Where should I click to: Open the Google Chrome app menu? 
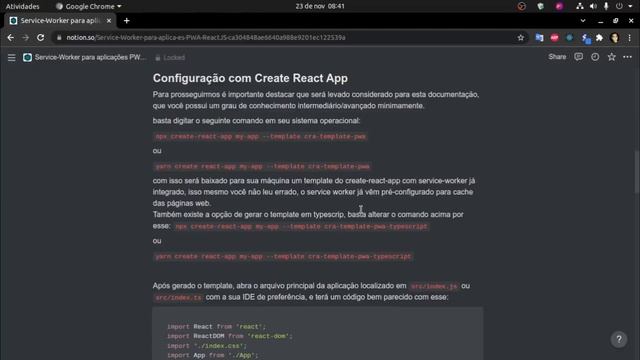click(89, 6)
